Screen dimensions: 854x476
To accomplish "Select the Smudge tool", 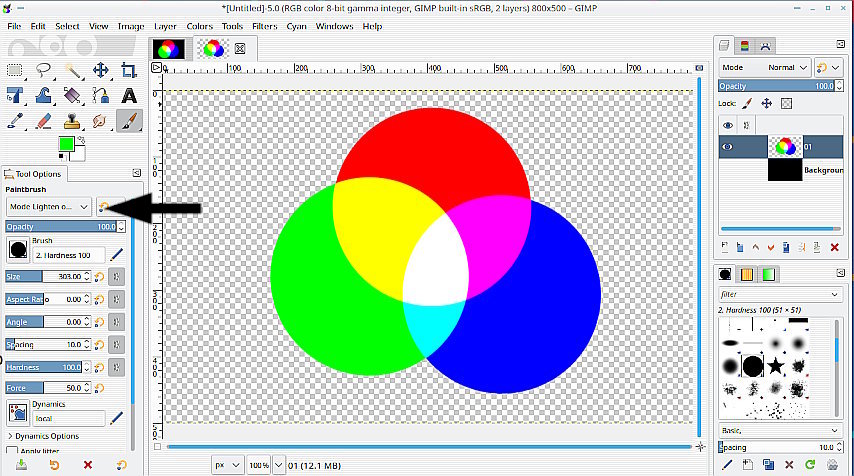I will click(x=100, y=121).
